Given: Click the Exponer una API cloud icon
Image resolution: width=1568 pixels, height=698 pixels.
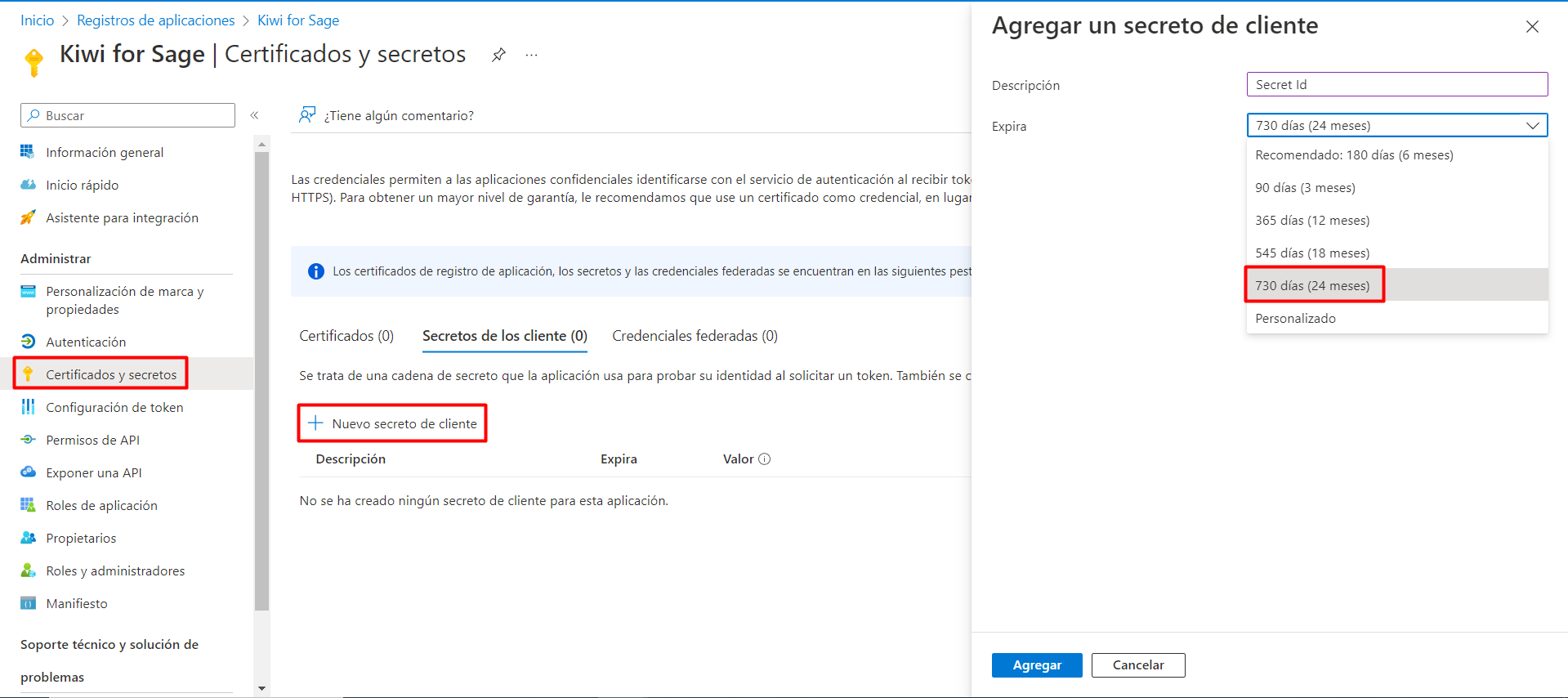Looking at the screenshot, I should (28, 472).
